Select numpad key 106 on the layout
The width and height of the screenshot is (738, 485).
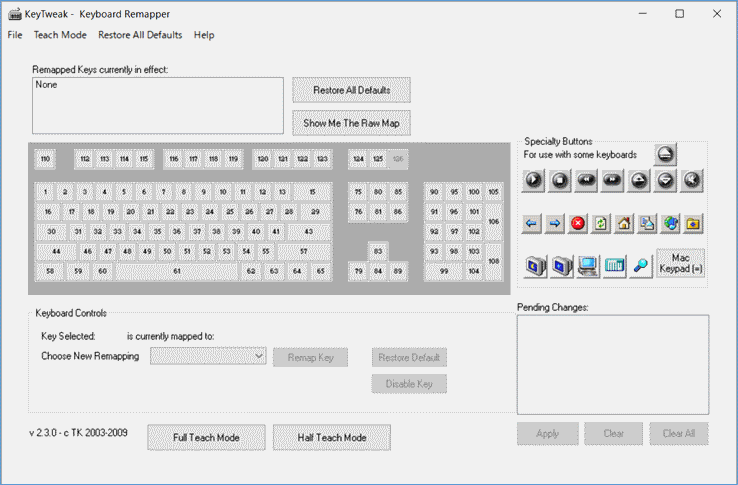pyautogui.click(x=494, y=221)
